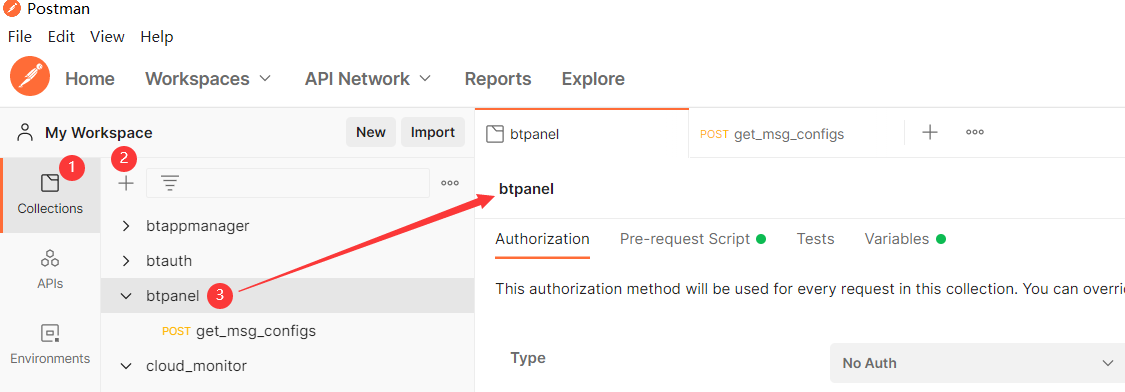
Task: Open the auth Type dropdown
Action: click(977, 363)
